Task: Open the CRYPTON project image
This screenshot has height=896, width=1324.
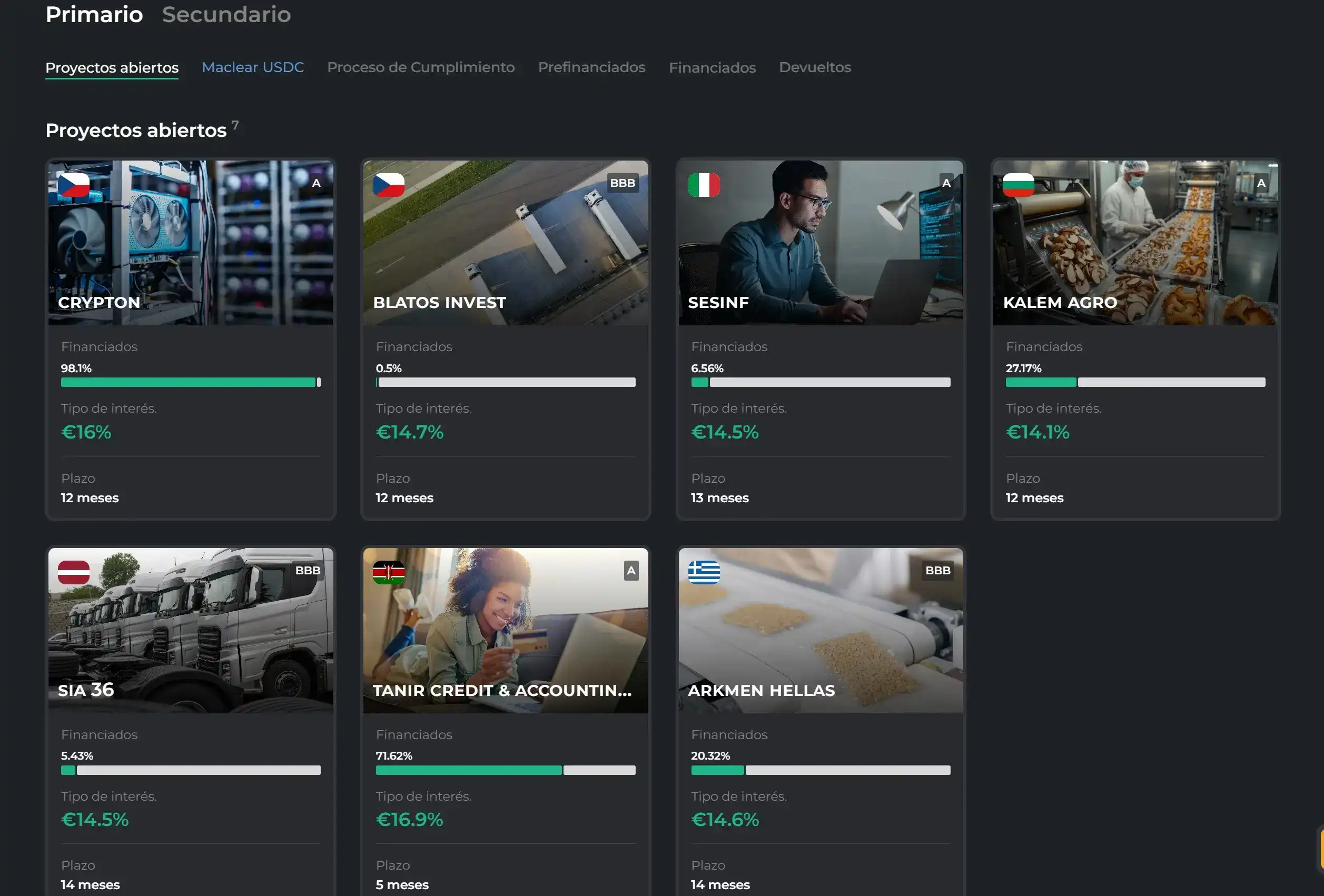Action: [191, 243]
